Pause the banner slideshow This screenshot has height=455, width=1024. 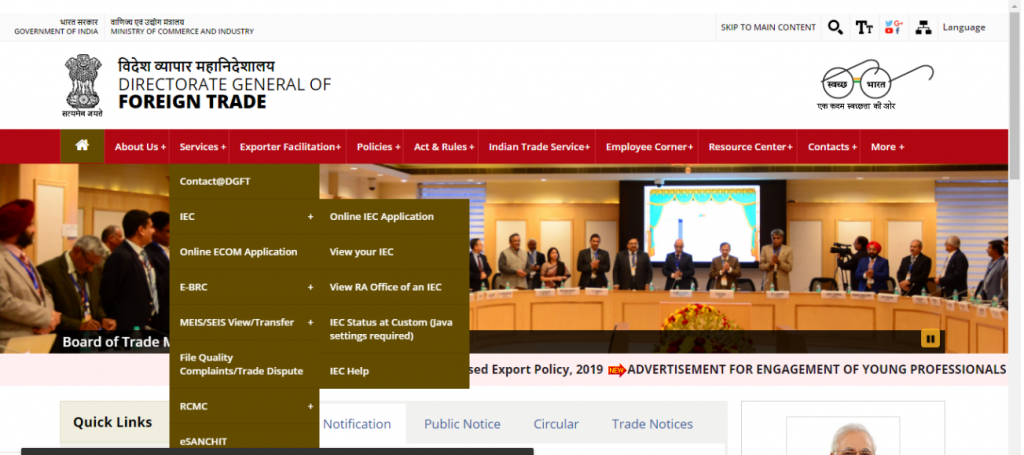(x=930, y=338)
